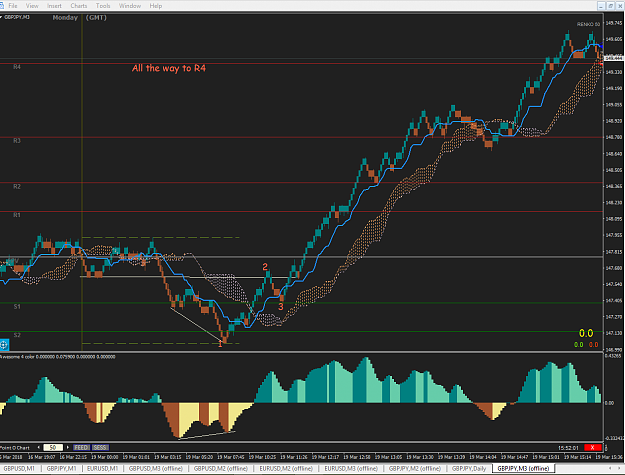Switch to the GBPUSD,M3 (offline) tab
This screenshot has height=475, width=625.
pos(155,469)
